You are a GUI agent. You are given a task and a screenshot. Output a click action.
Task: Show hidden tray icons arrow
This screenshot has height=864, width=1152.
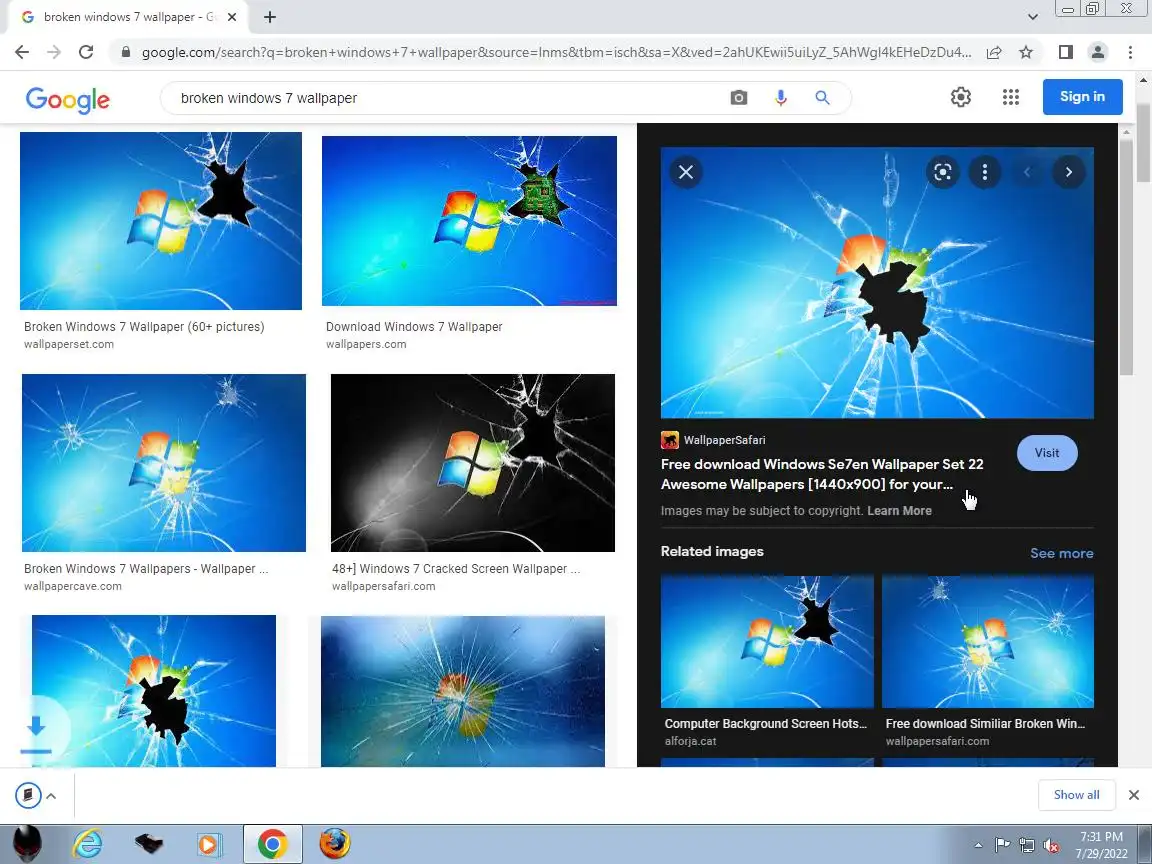(978, 845)
